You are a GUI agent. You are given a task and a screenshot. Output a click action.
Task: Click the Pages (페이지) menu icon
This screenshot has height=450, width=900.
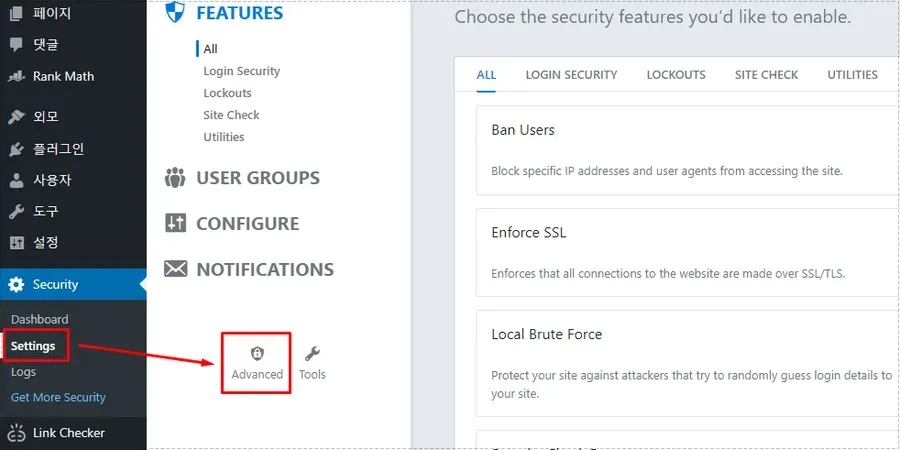pyautogui.click(x=17, y=13)
